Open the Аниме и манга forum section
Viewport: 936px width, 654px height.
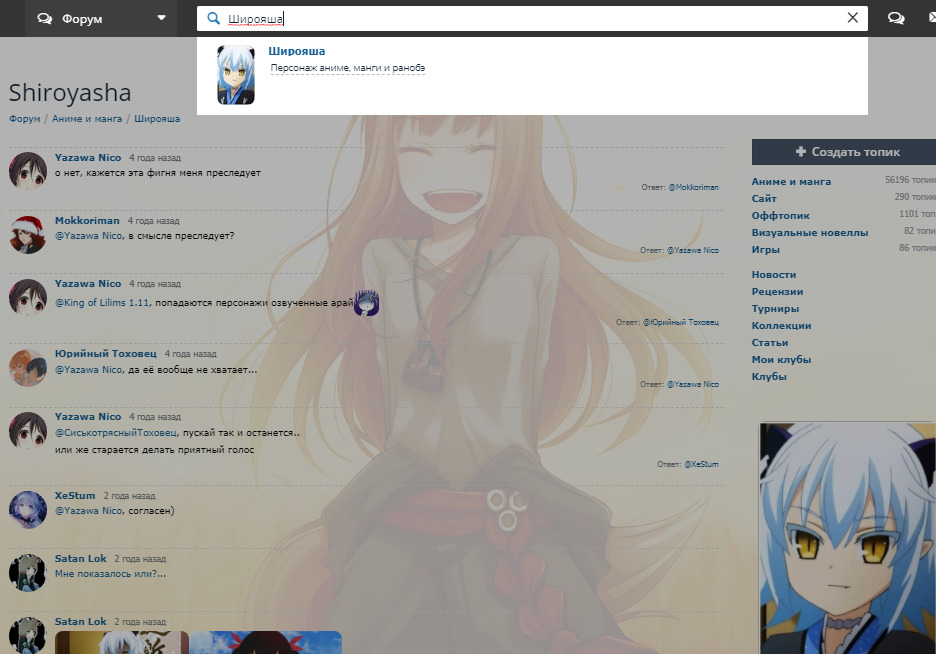[x=791, y=182]
